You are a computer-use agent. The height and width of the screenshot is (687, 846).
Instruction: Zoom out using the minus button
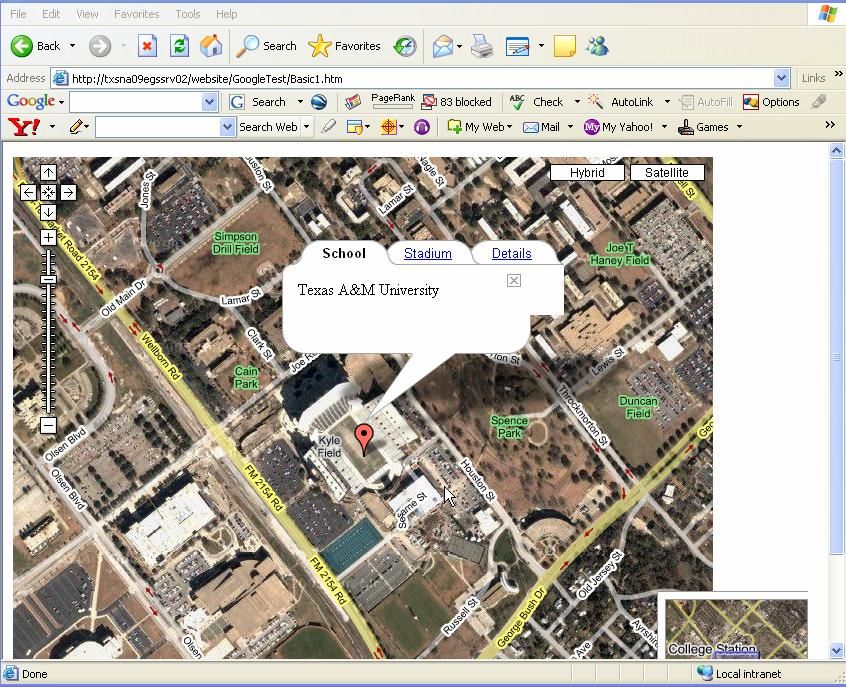49,425
